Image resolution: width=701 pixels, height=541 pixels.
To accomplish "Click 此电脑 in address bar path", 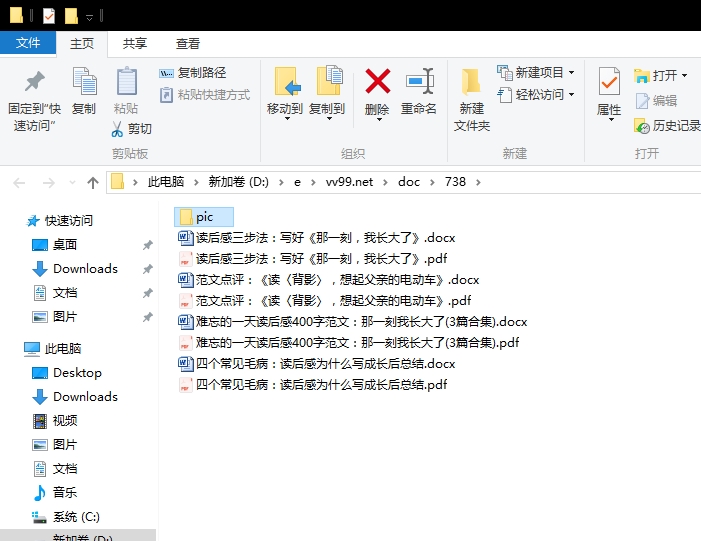I will (x=166, y=182).
